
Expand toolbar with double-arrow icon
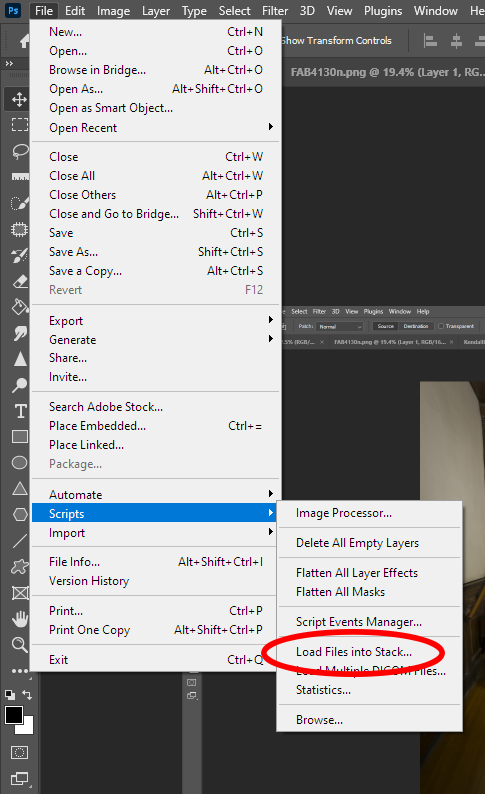point(9,63)
